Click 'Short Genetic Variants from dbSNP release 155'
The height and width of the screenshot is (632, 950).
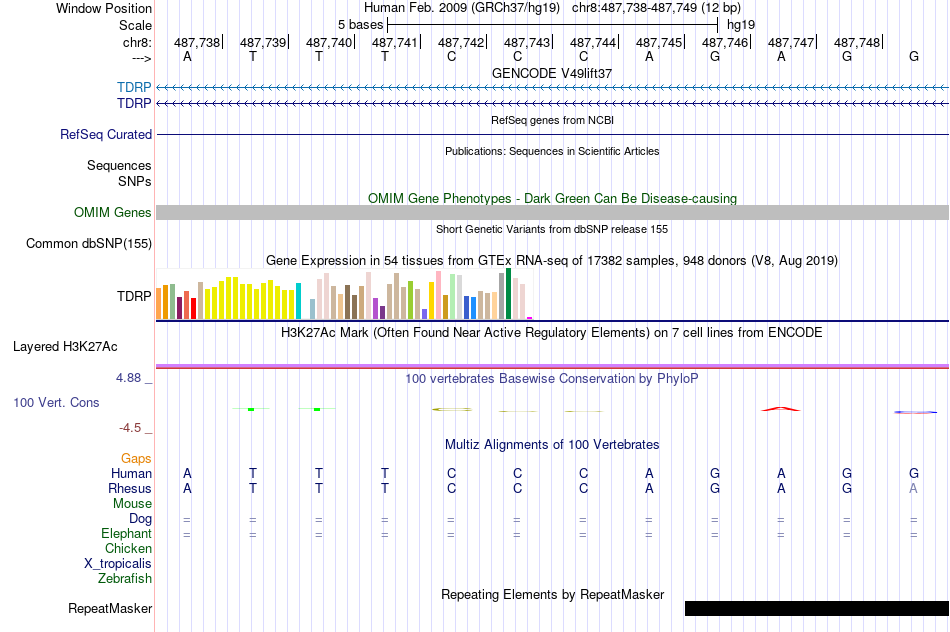click(x=552, y=229)
